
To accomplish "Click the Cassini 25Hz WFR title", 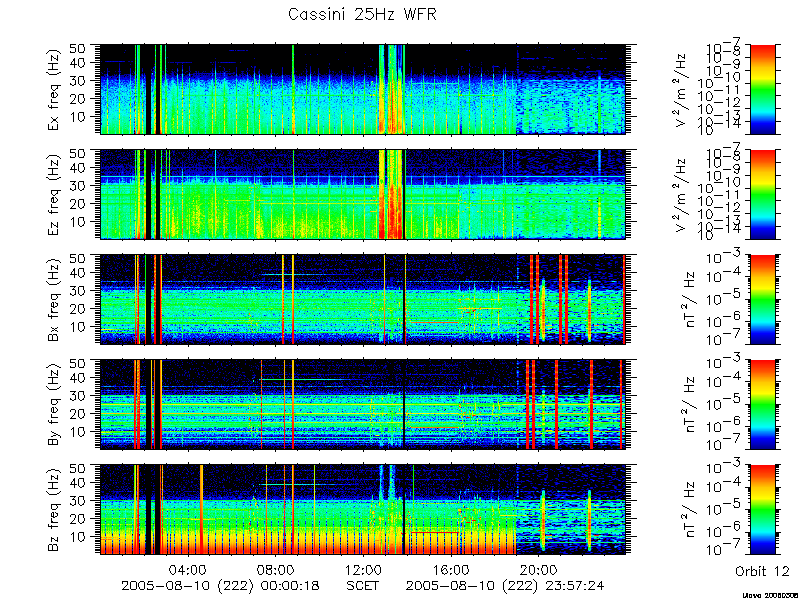I will (x=362, y=14).
